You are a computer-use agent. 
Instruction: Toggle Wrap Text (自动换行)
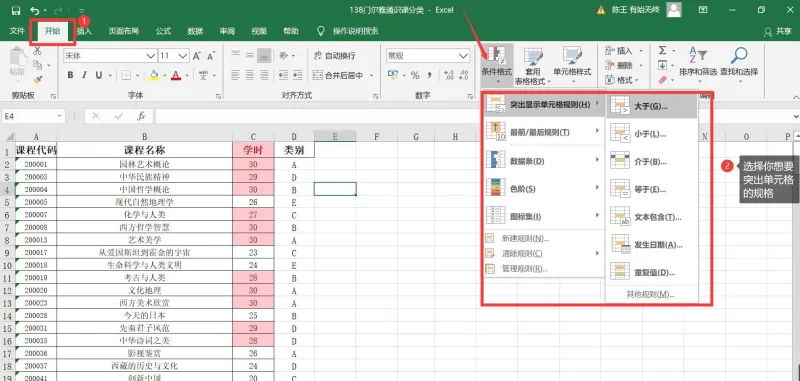335,55
